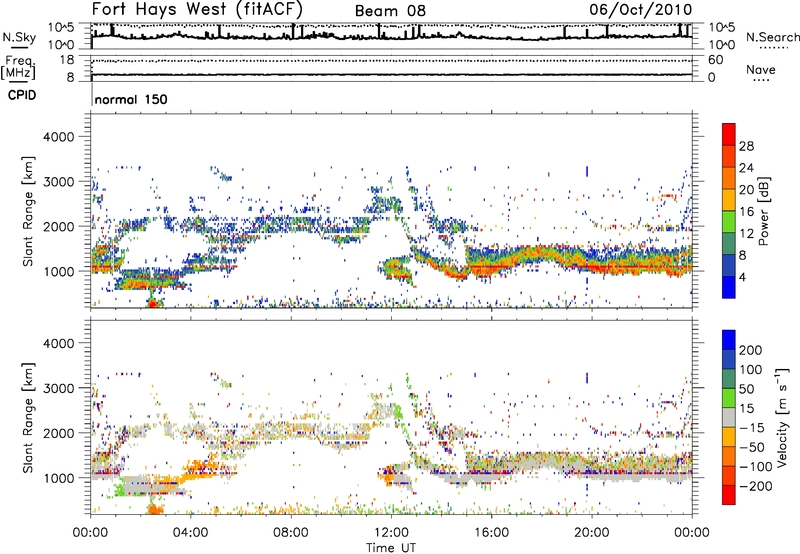Click the 'Slant Range [km]' label of the velocity panel

28,417
